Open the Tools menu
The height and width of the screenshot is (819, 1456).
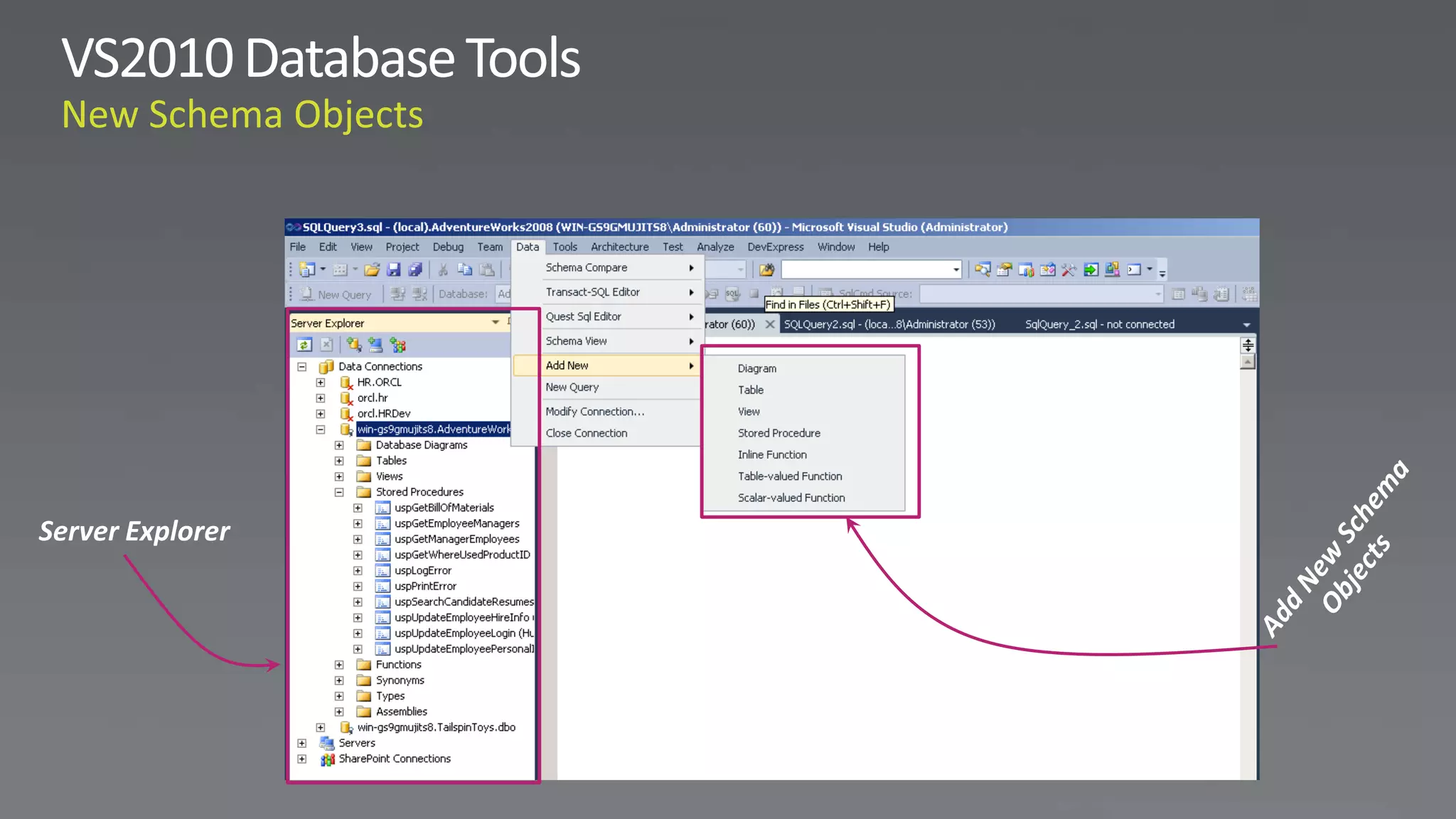[565, 247]
